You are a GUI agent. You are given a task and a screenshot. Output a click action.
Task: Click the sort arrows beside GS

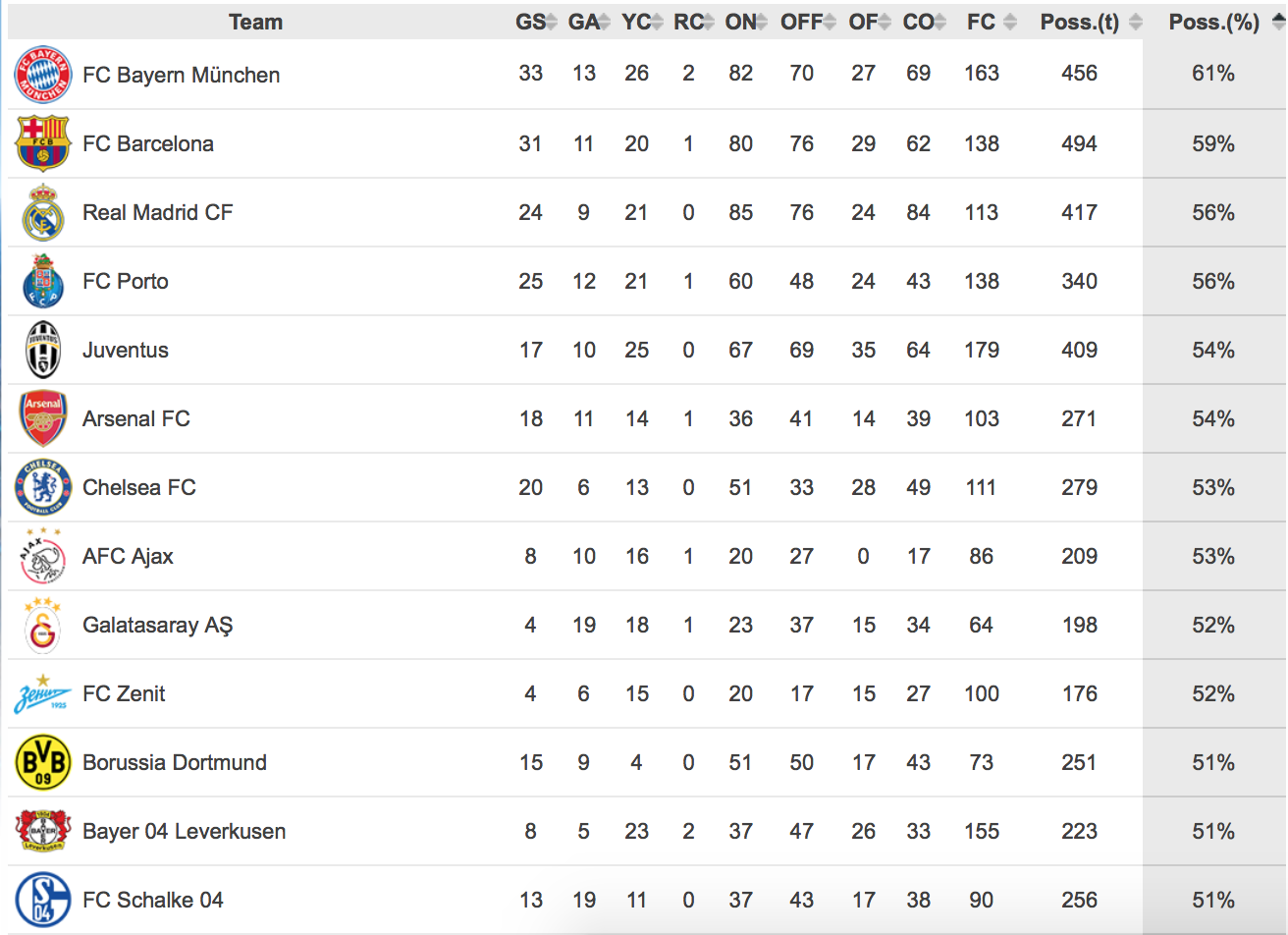tap(552, 23)
